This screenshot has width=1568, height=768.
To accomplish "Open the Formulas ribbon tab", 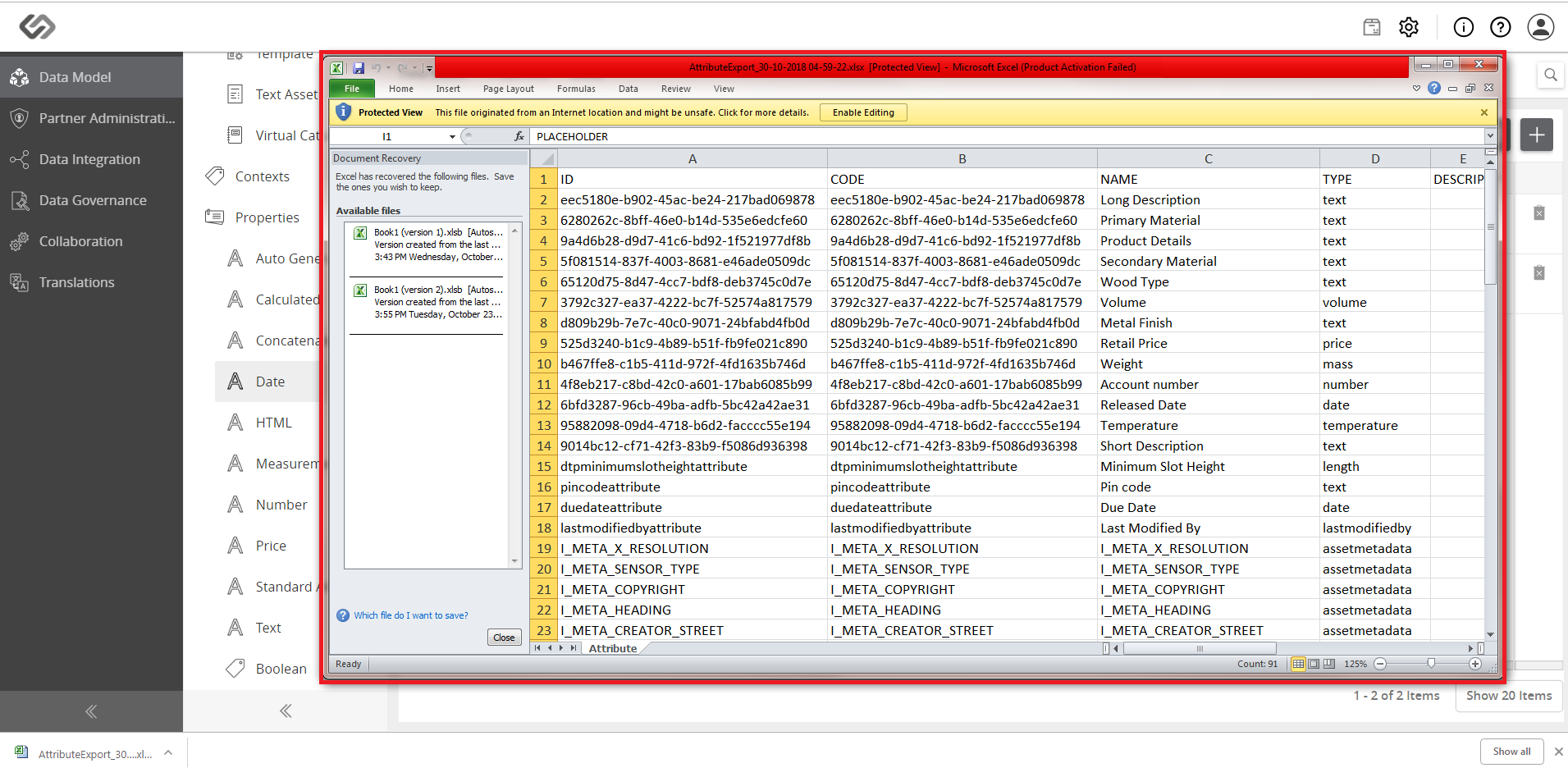I will point(576,89).
